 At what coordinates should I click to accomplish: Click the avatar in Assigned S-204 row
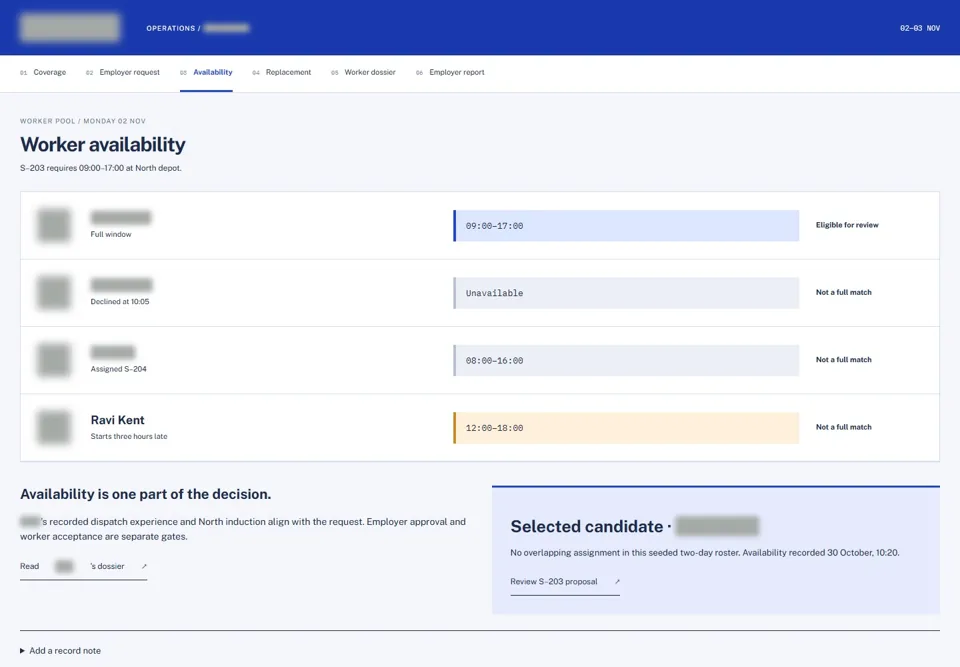[x=54, y=360]
